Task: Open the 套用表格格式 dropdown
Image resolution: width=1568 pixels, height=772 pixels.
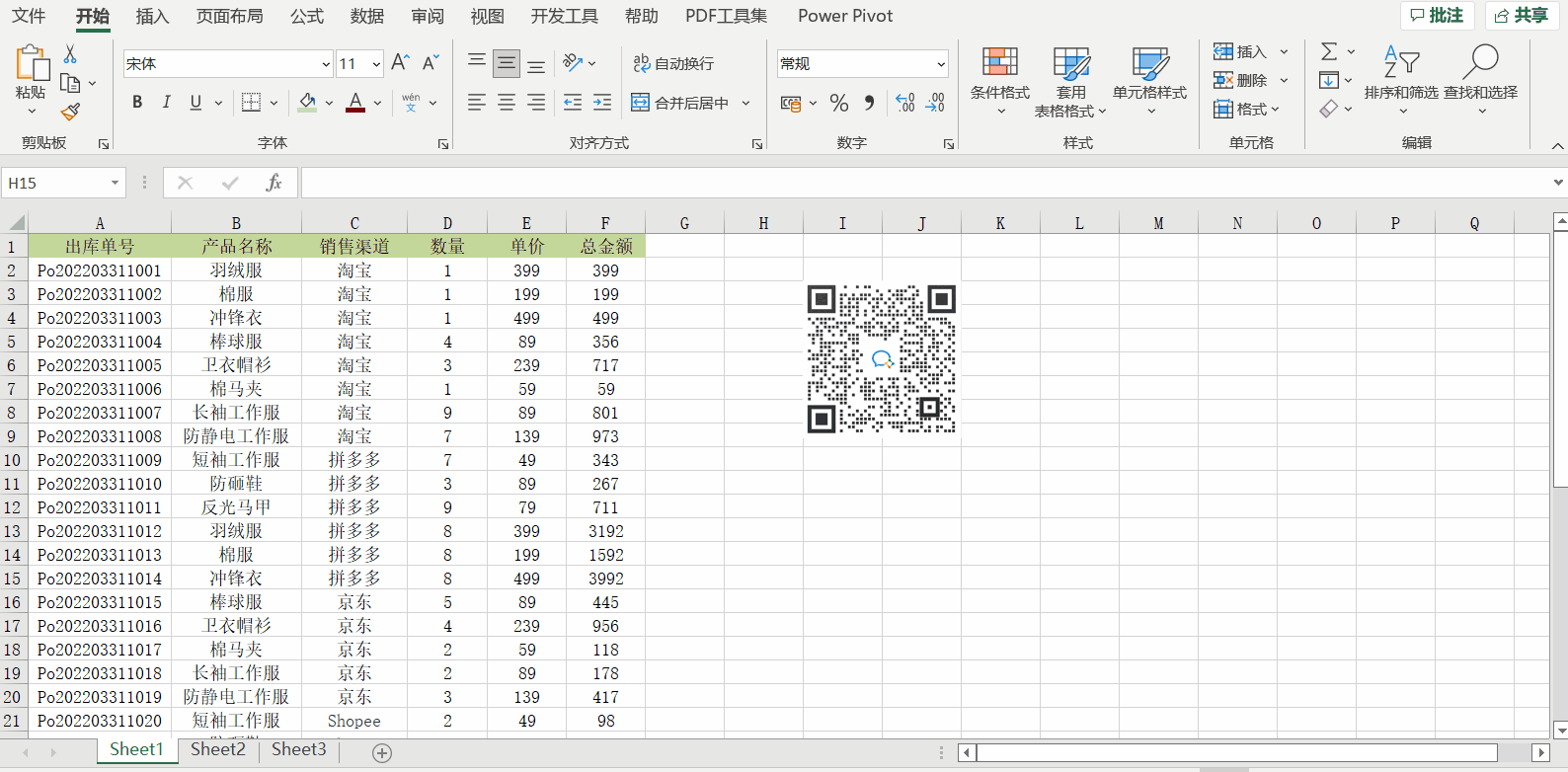Action: pos(1071,81)
